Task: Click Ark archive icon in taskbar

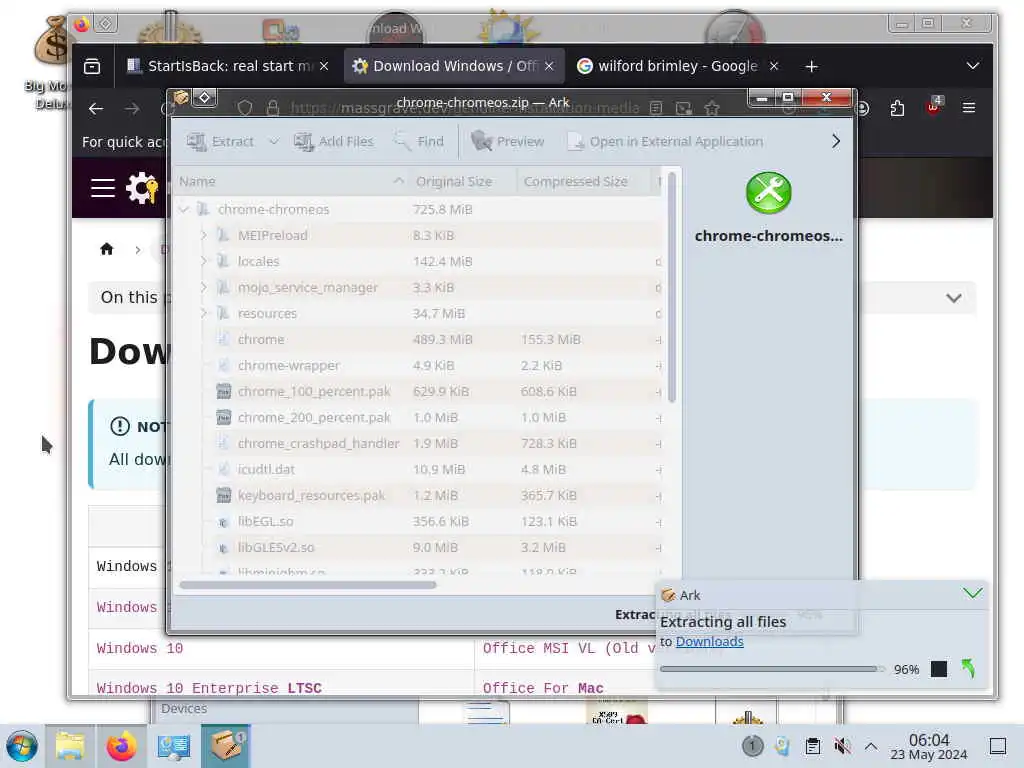Action: pyautogui.click(x=226, y=746)
